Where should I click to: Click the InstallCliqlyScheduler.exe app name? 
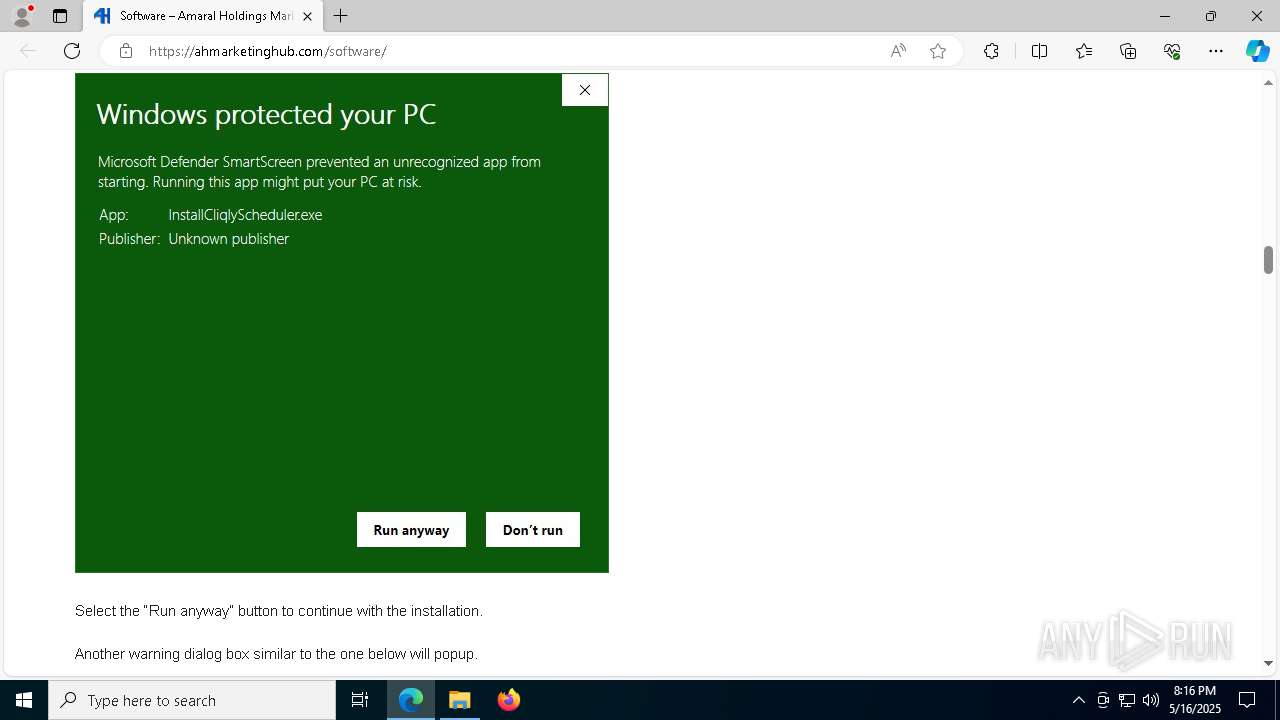(245, 214)
